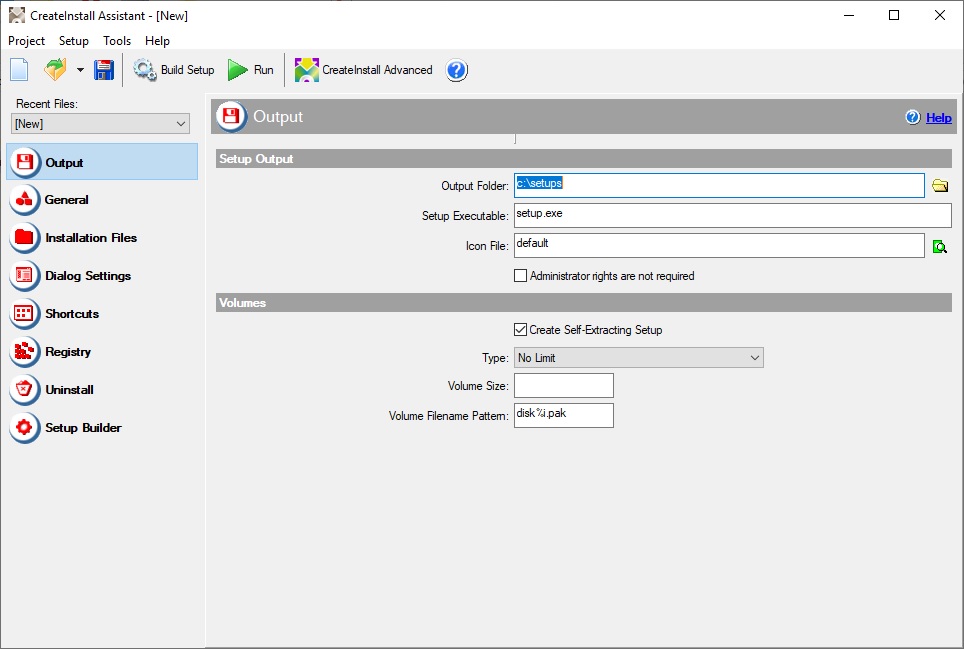The width and height of the screenshot is (964, 649).
Task: Open the Registry section icon
Action: [25, 352]
